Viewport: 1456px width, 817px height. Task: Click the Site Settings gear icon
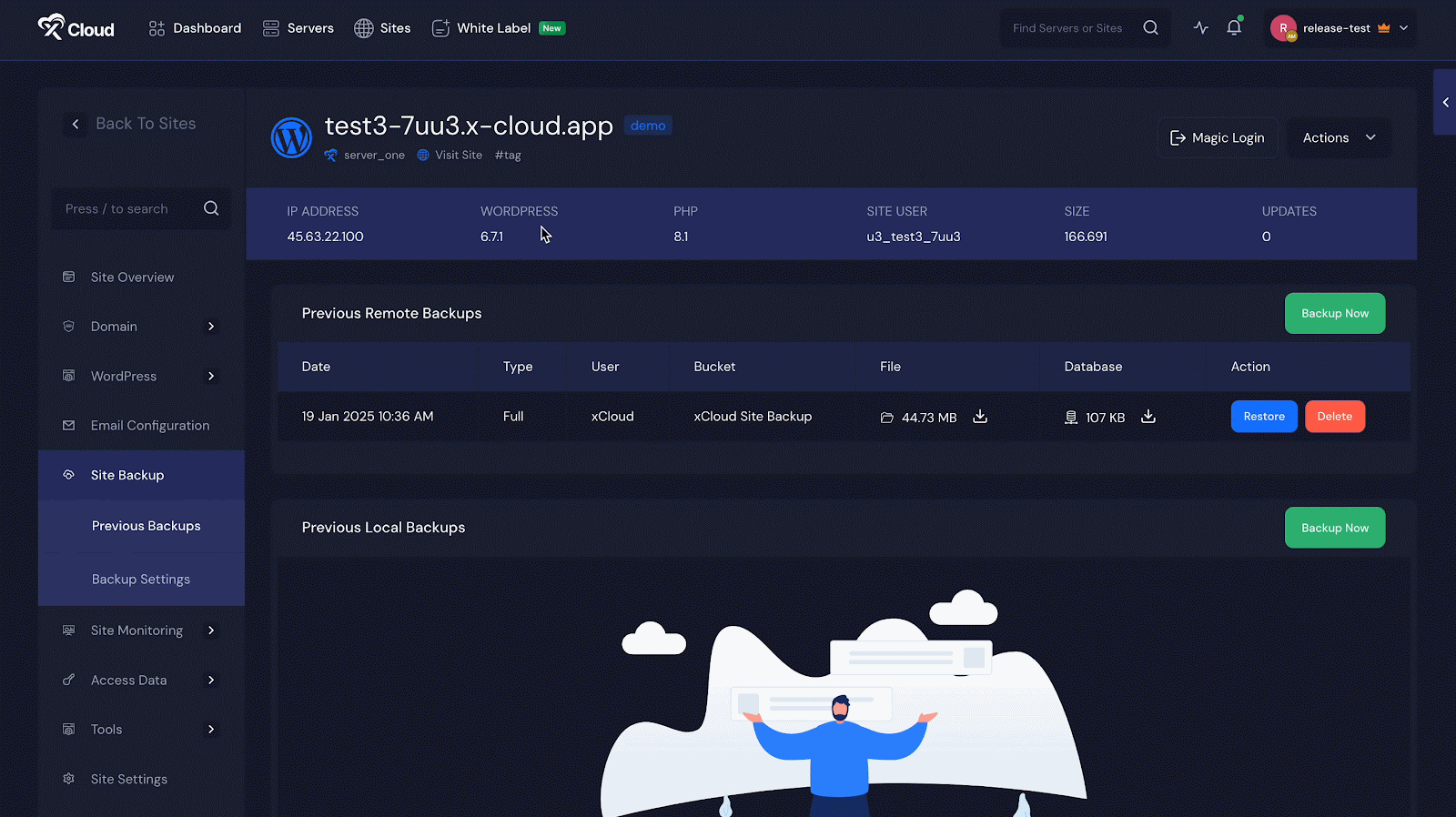pos(68,779)
